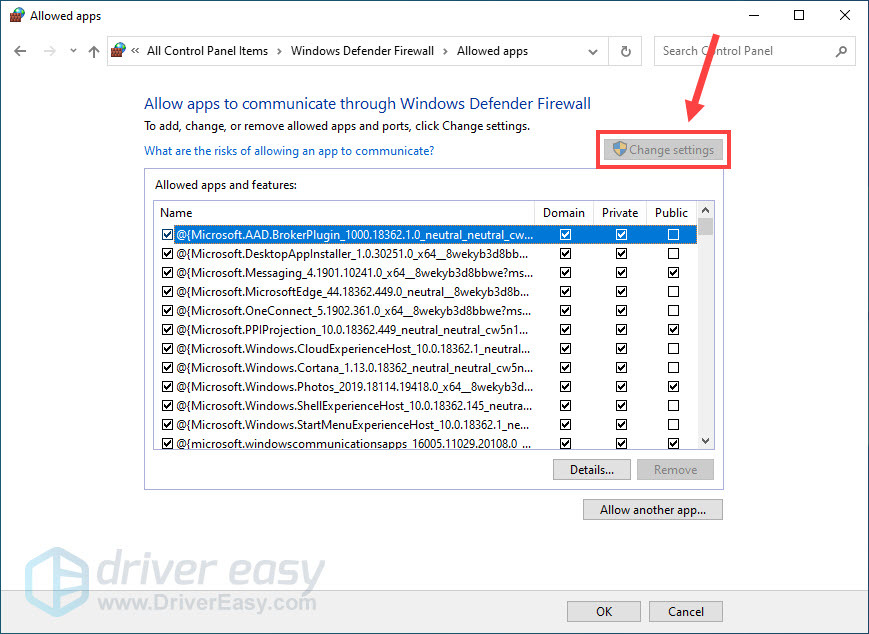Click the Forward navigation arrow
869x634 pixels.
tap(49, 51)
